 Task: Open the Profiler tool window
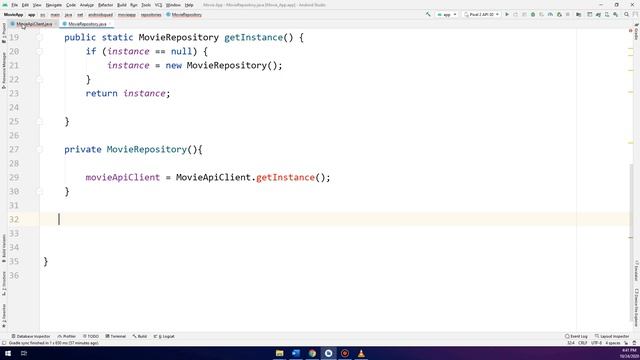tap(67, 336)
